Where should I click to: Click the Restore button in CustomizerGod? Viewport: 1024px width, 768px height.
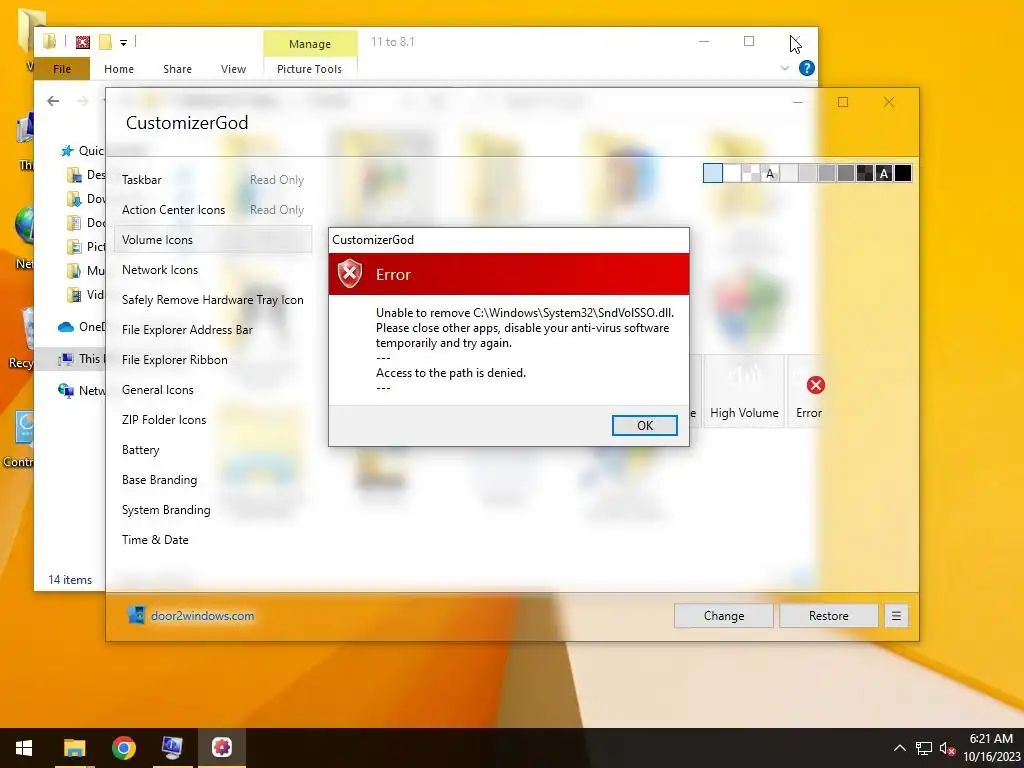tap(828, 616)
